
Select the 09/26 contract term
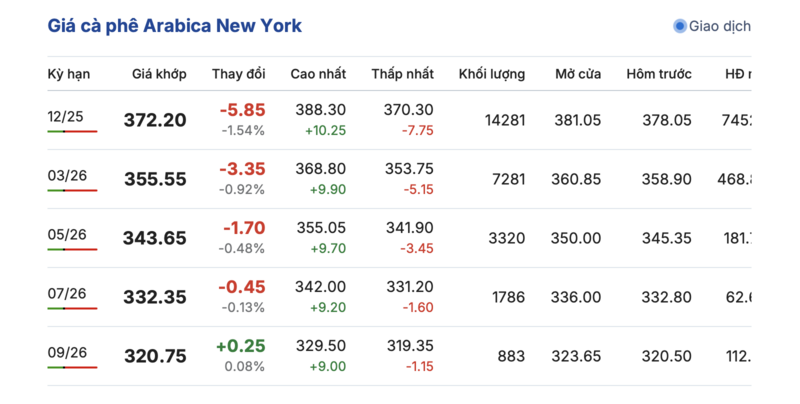(68, 352)
